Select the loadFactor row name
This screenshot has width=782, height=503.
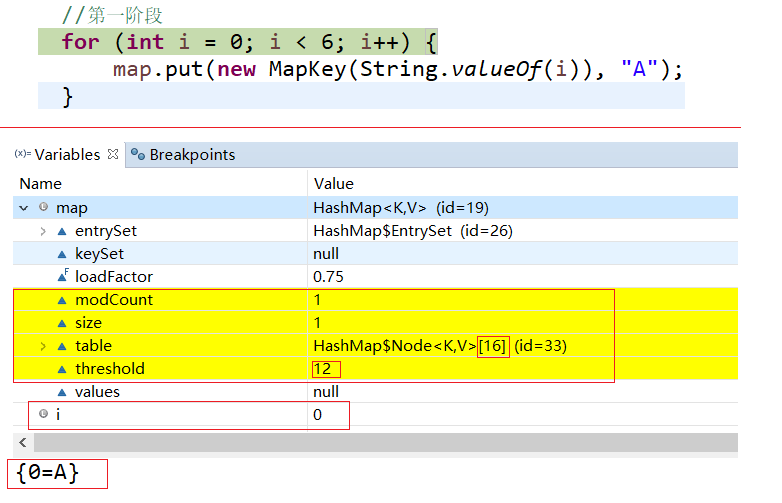[x=114, y=277]
